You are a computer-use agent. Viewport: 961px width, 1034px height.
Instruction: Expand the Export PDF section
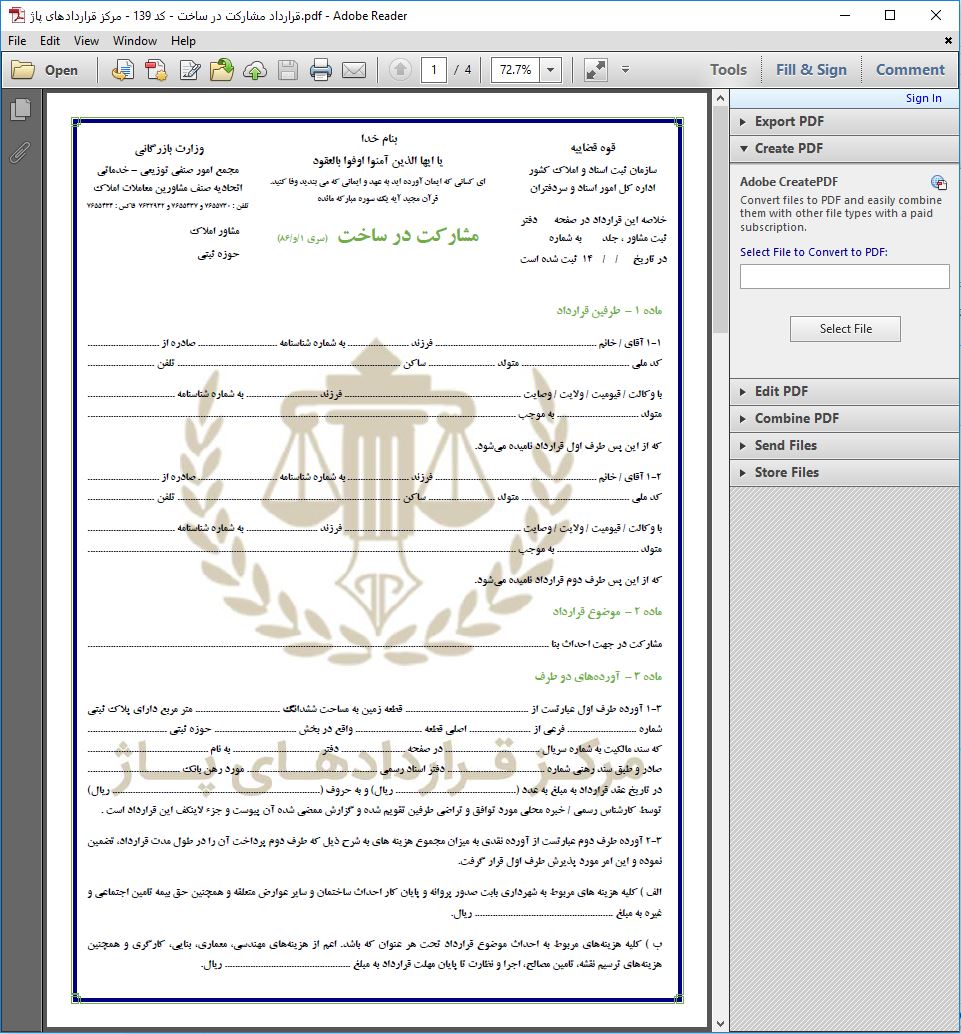tap(788, 121)
